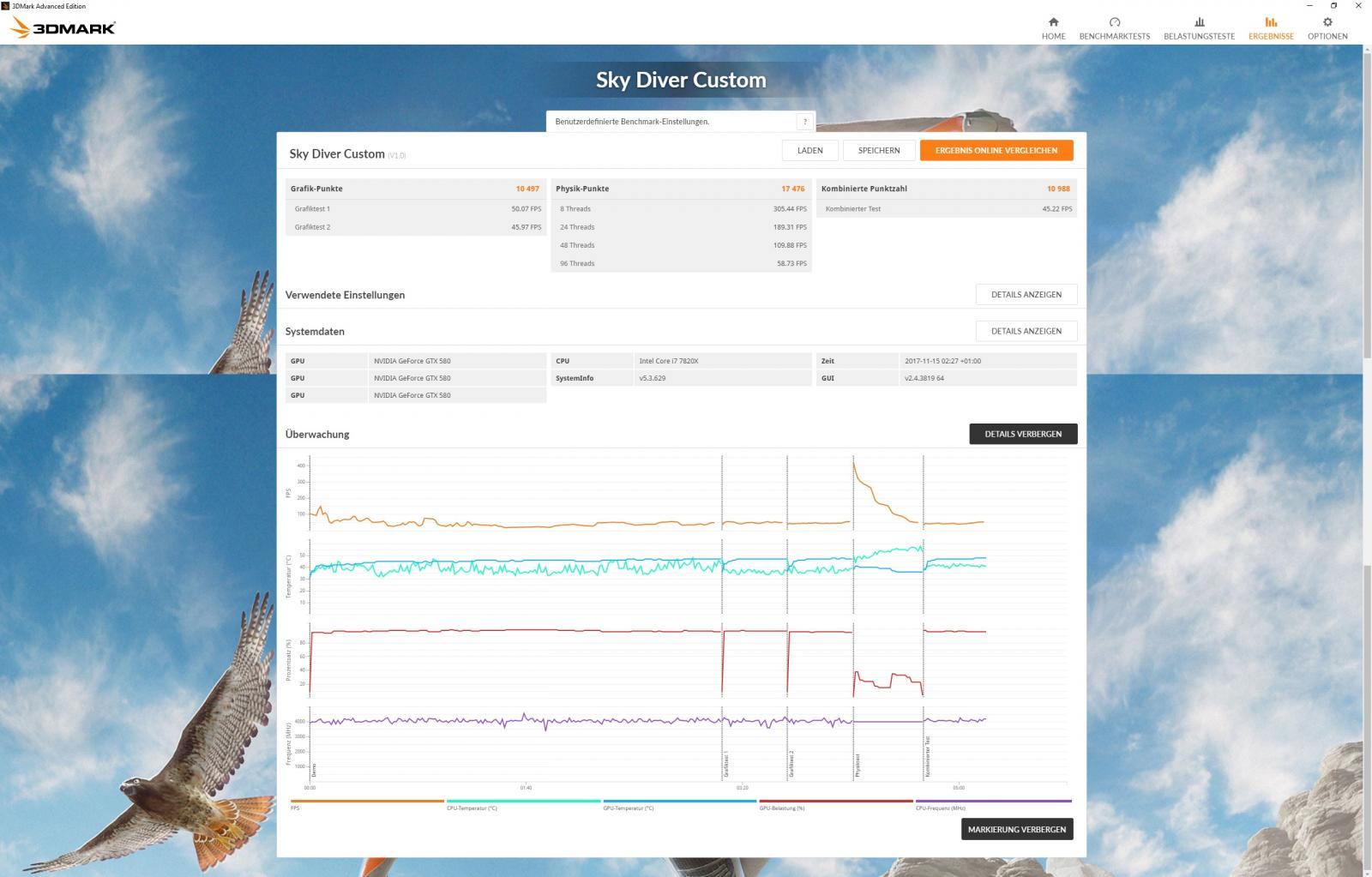Image resolution: width=1372 pixels, height=877 pixels.
Task: Select the 24 Threads row
Action: [x=681, y=227]
